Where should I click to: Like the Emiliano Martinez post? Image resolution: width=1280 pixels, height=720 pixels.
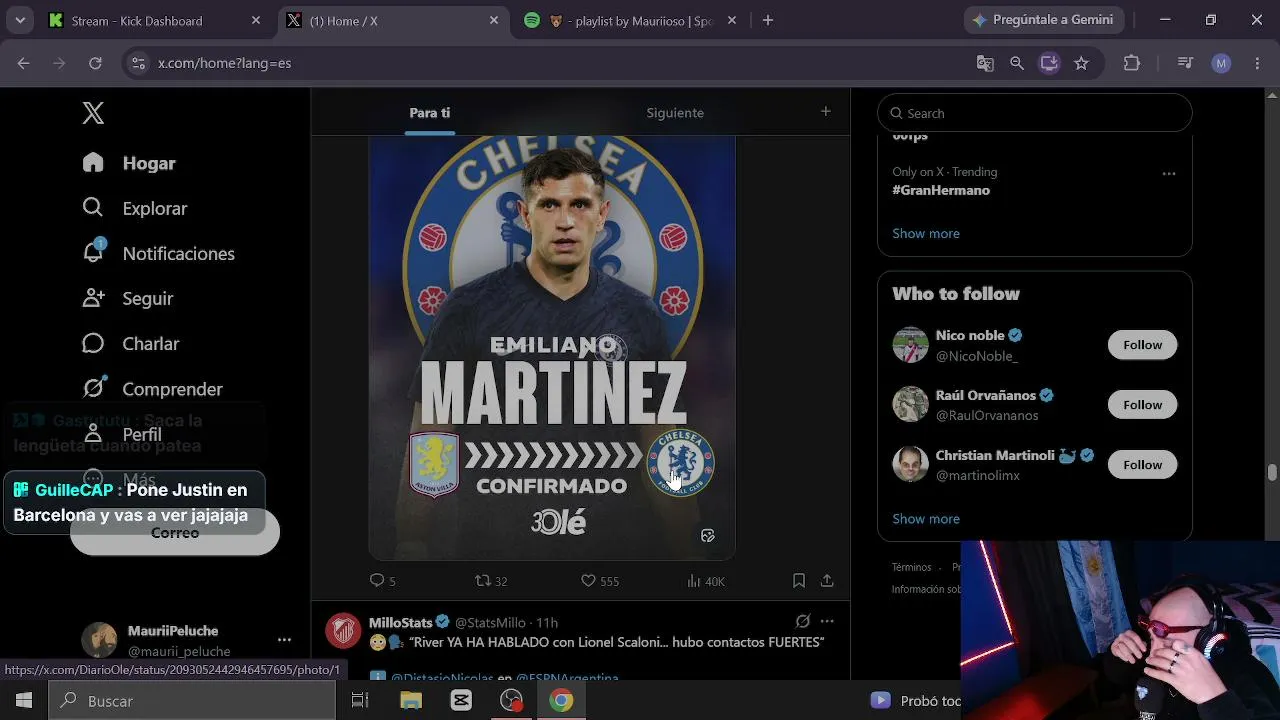point(600,580)
